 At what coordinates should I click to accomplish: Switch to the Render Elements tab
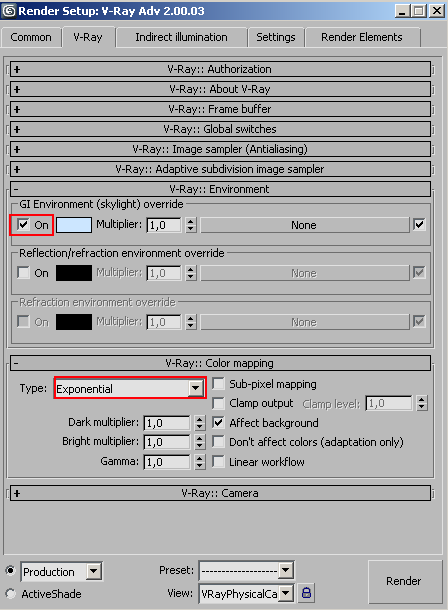[362, 37]
